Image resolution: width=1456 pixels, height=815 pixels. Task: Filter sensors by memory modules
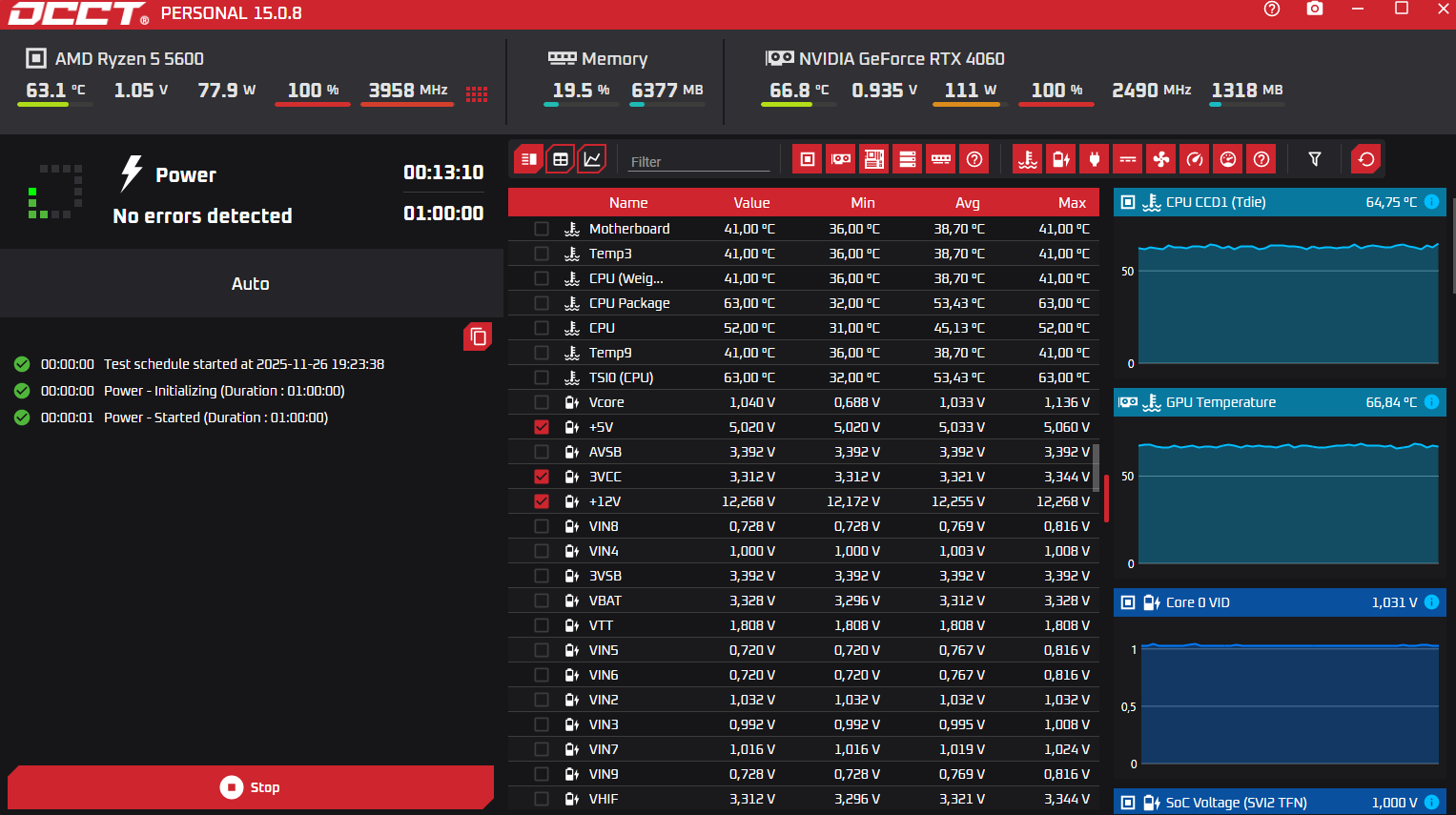point(941,159)
